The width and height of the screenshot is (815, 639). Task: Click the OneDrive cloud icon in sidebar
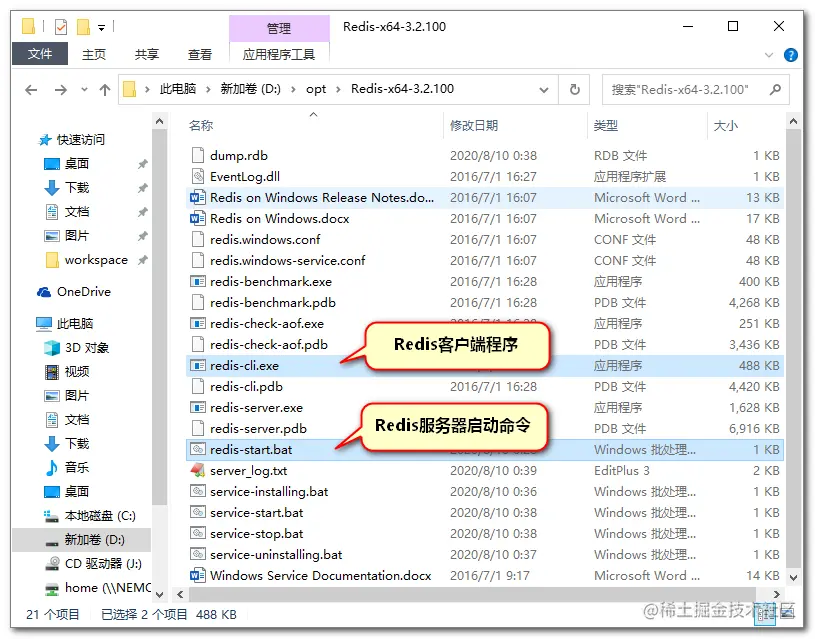coord(44,292)
